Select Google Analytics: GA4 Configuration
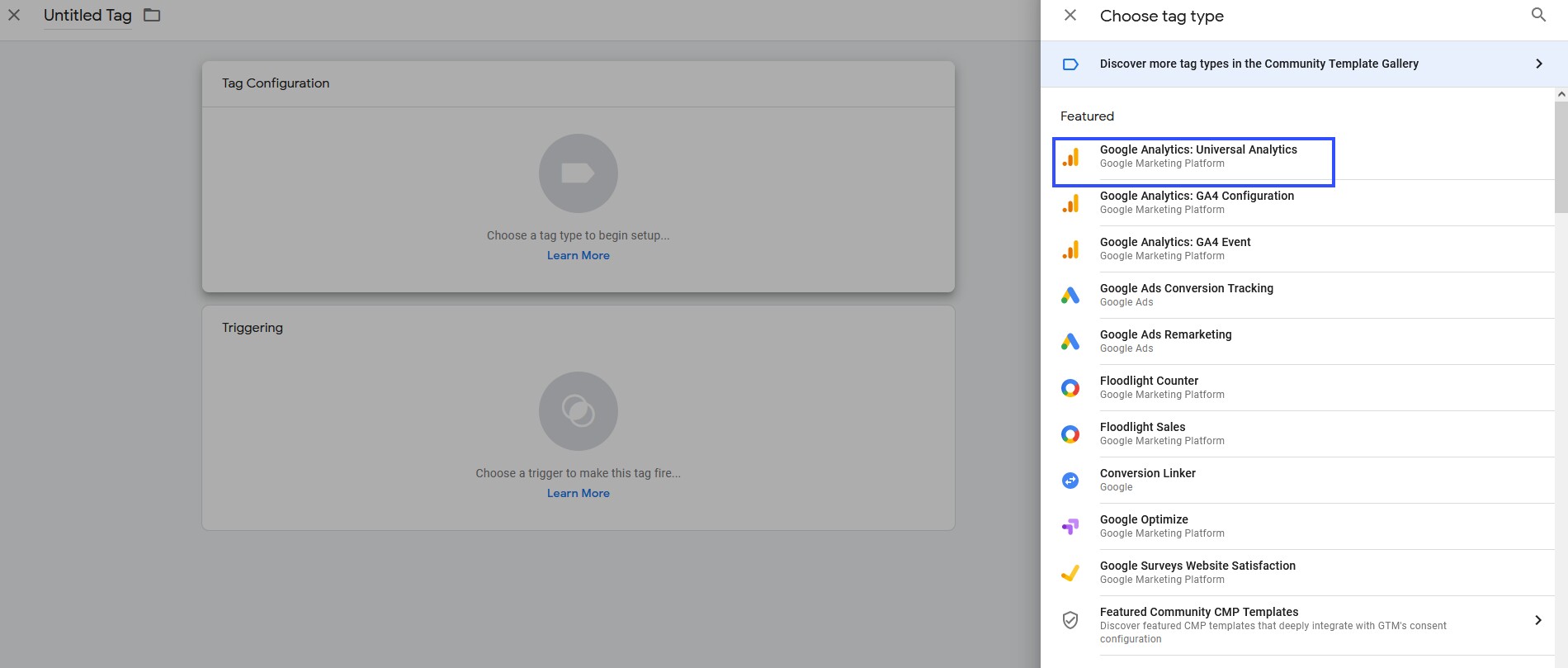Viewport: 1568px width, 668px height. (x=1304, y=202)
